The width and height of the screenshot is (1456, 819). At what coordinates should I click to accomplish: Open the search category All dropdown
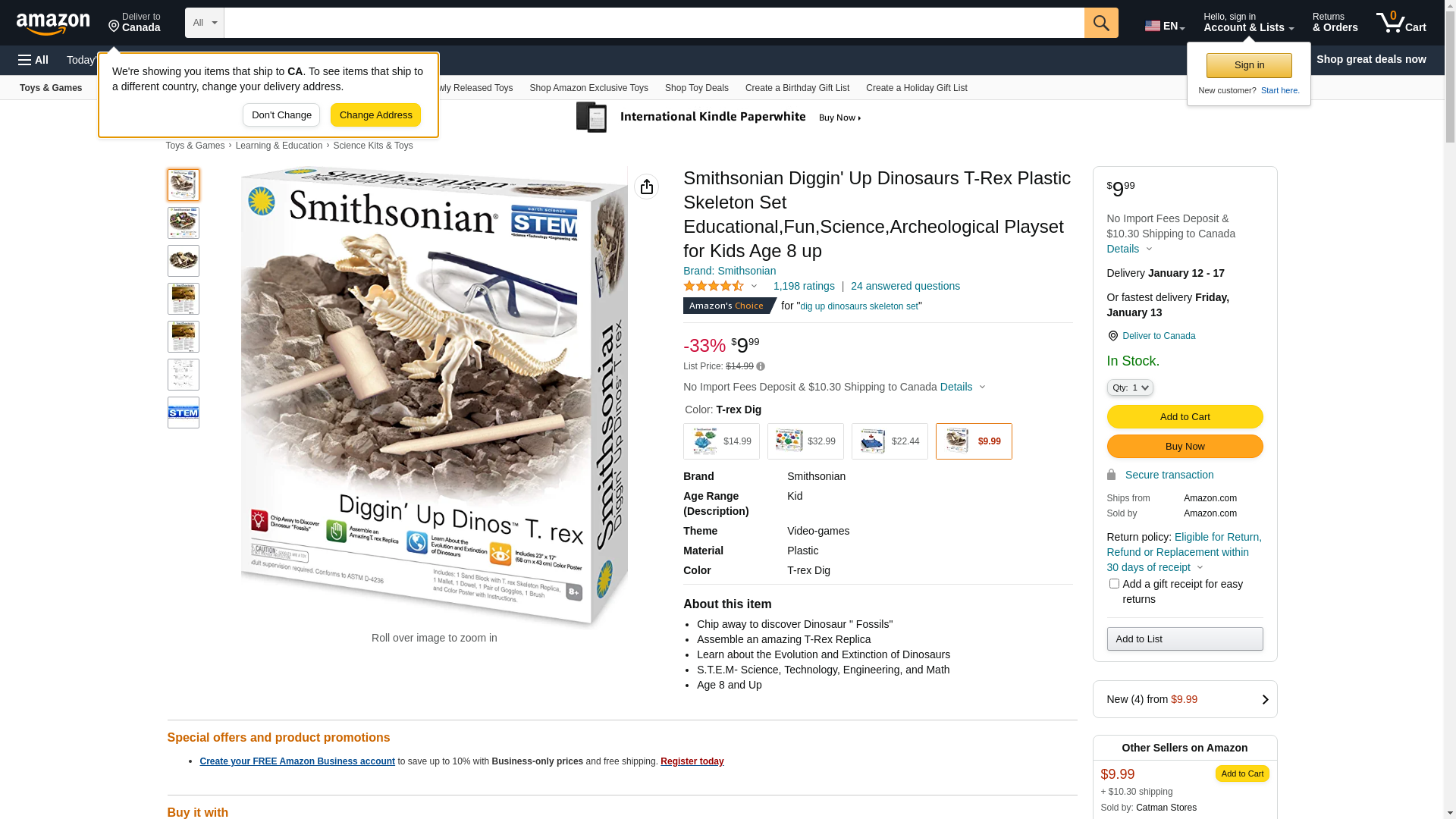coord(205,23)
